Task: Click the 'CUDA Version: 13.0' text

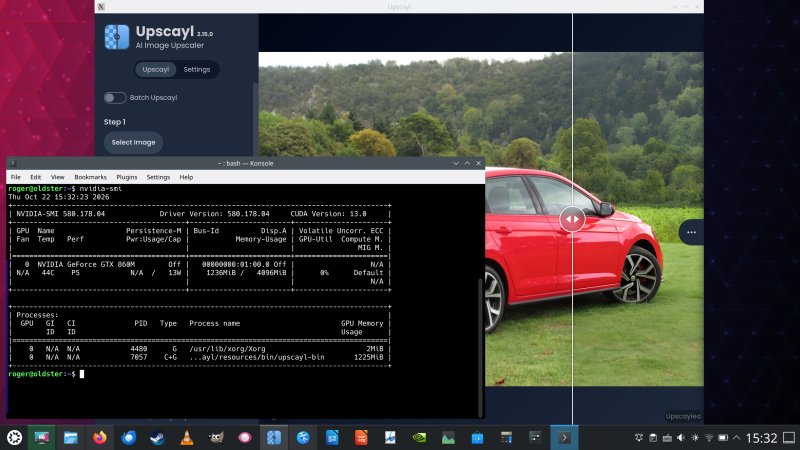Action: (328, 214)
